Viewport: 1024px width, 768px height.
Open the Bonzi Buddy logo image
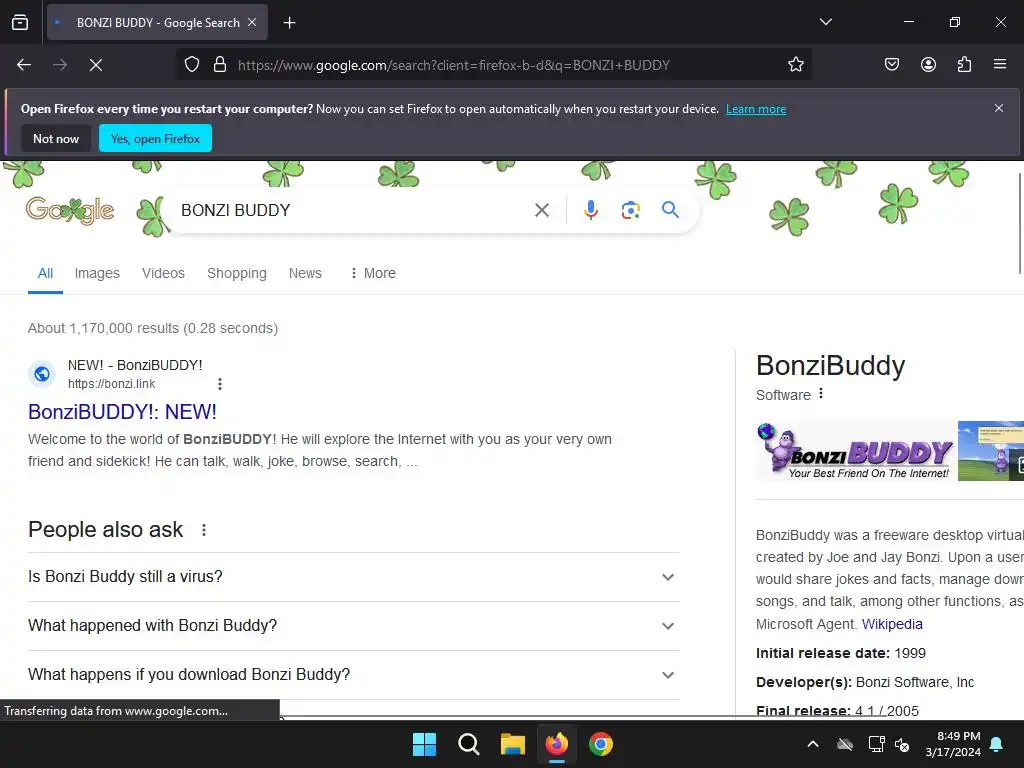point(856,451)
